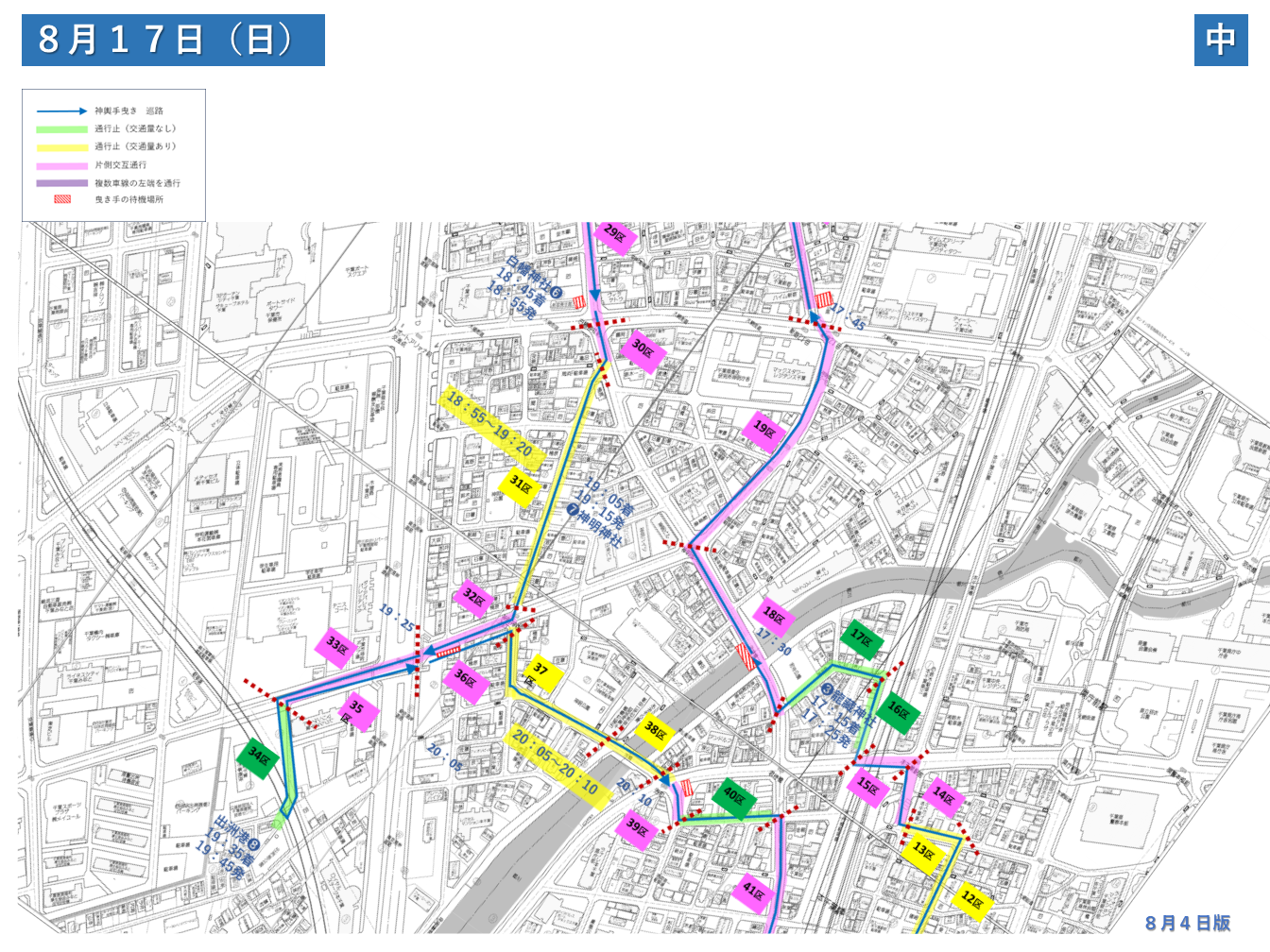Click the pink 片側交互通行 legend swatch
The height and width of the screenshot is (952, 1270).
point(61,165)
